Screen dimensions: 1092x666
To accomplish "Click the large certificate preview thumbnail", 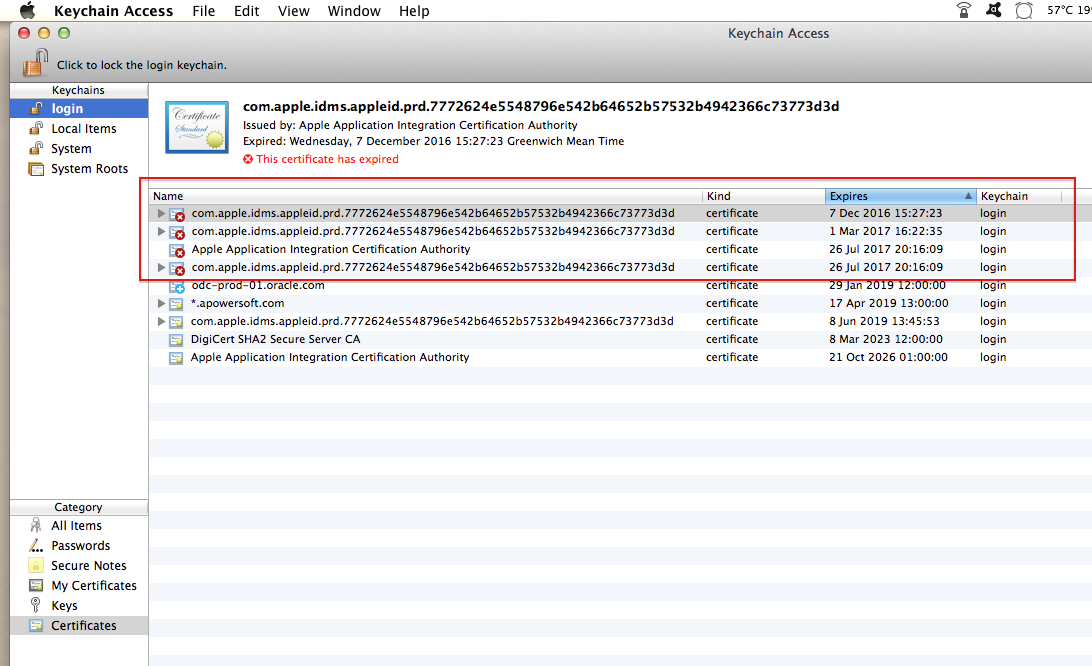I will pyautogui.click(x=197, y=127).
